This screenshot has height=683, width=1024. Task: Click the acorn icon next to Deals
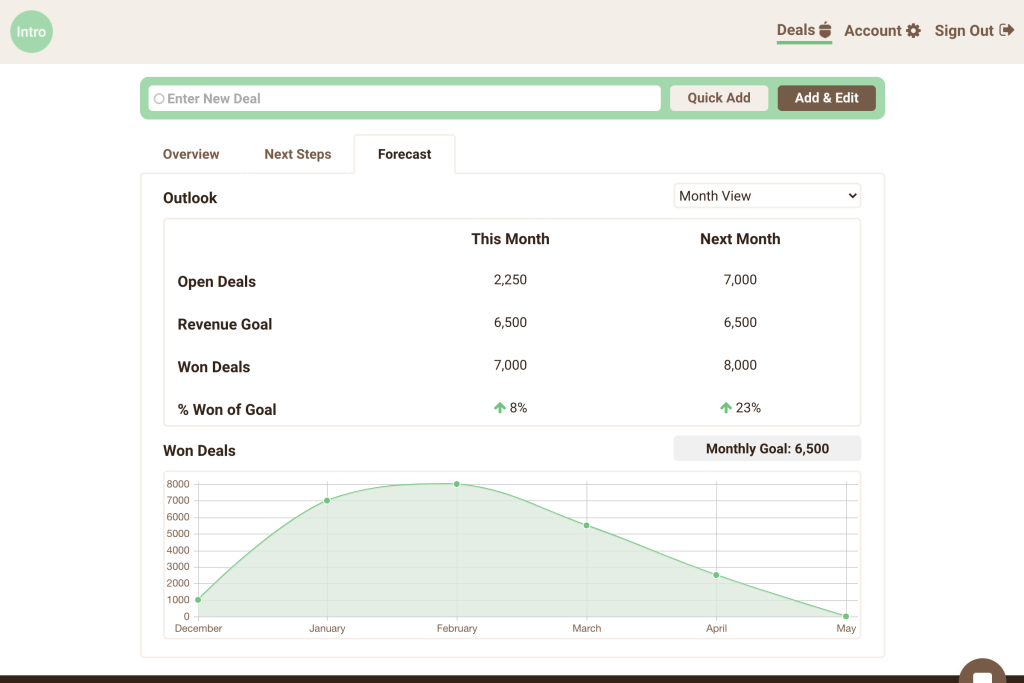click(x=825, y=30)
